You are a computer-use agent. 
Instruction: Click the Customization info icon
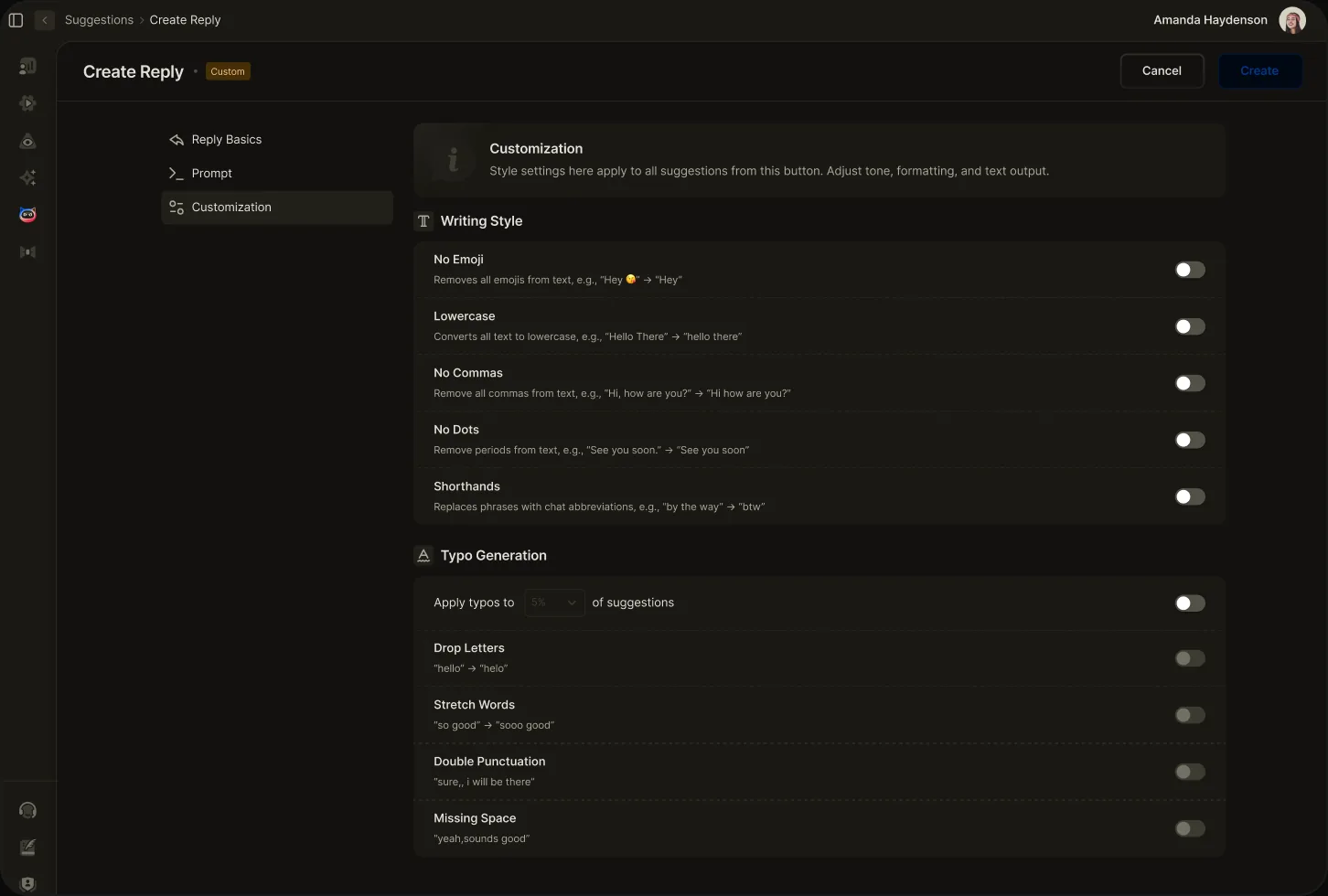pyautogui.click(x=452, y=160)
